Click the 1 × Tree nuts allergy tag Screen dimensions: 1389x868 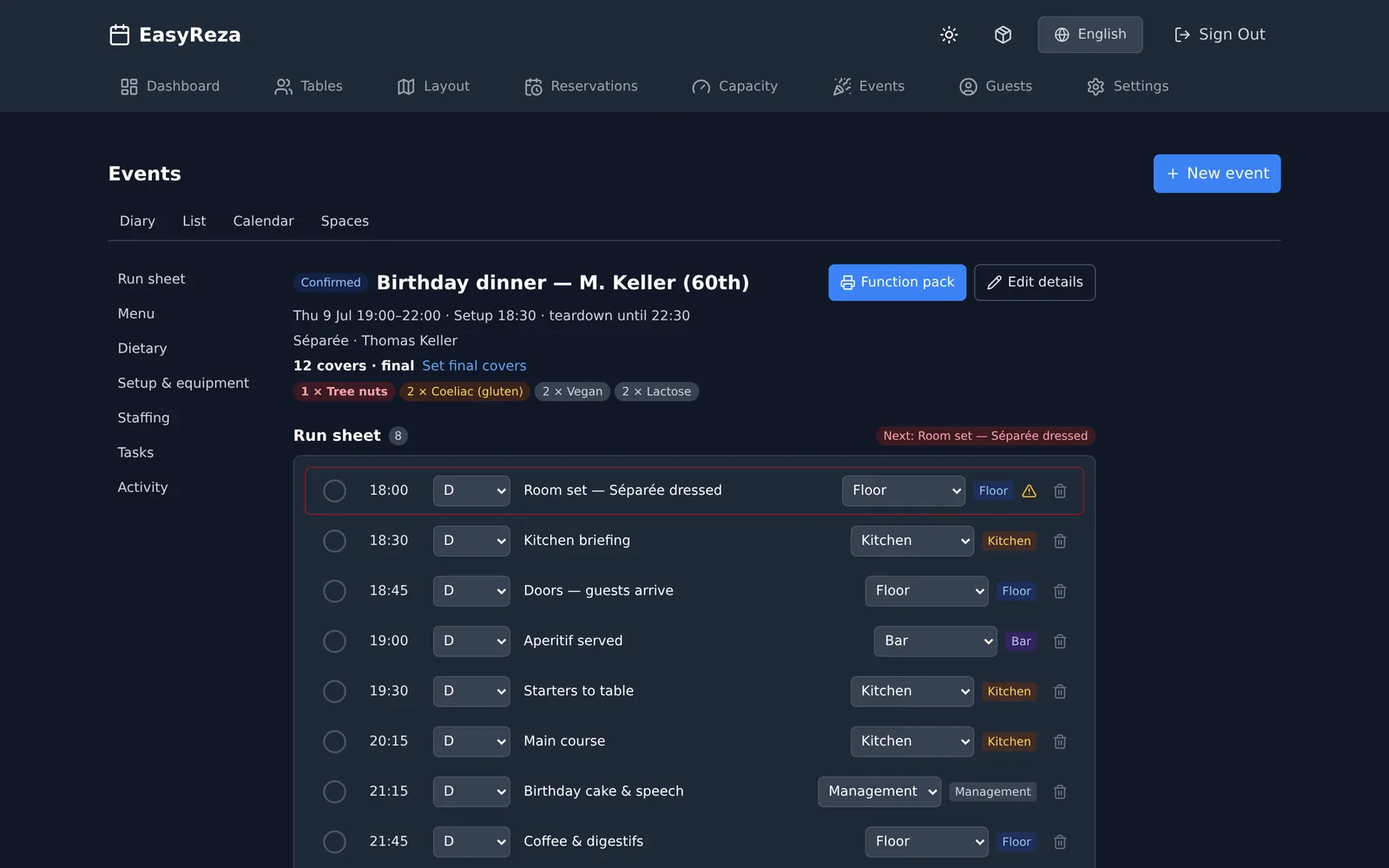[344, 391]
